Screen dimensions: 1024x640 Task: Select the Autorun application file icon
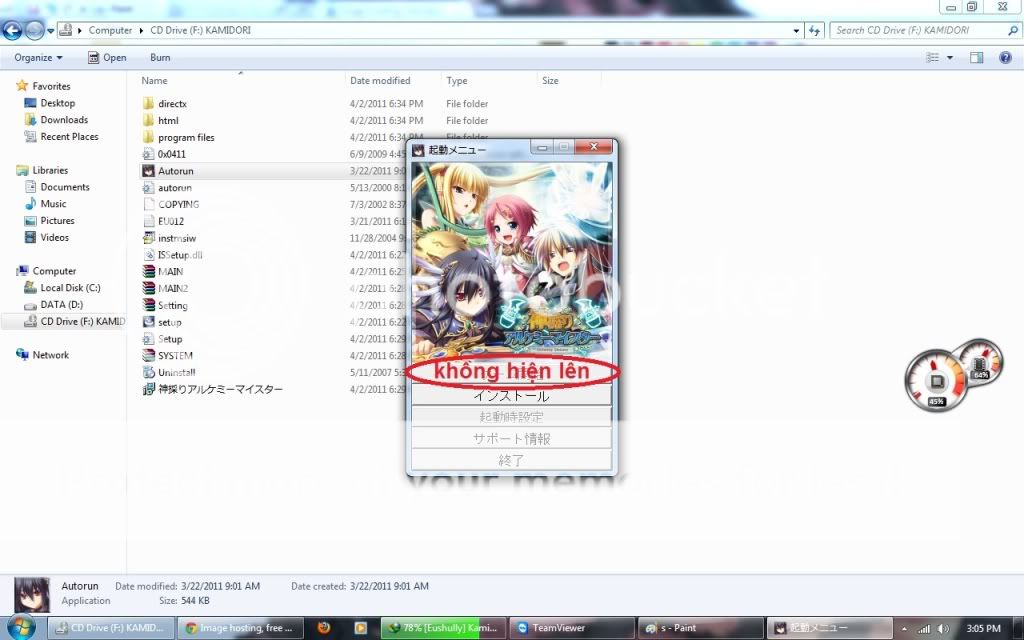click(149, 171)
